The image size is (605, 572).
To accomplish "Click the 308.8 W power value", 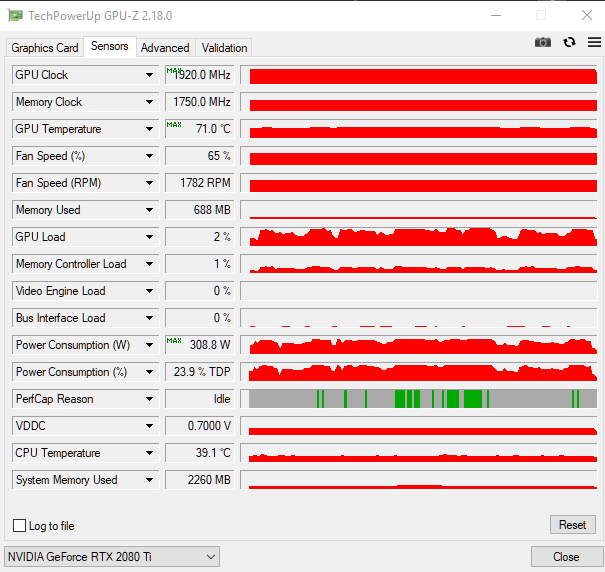I will coord(200,345).
